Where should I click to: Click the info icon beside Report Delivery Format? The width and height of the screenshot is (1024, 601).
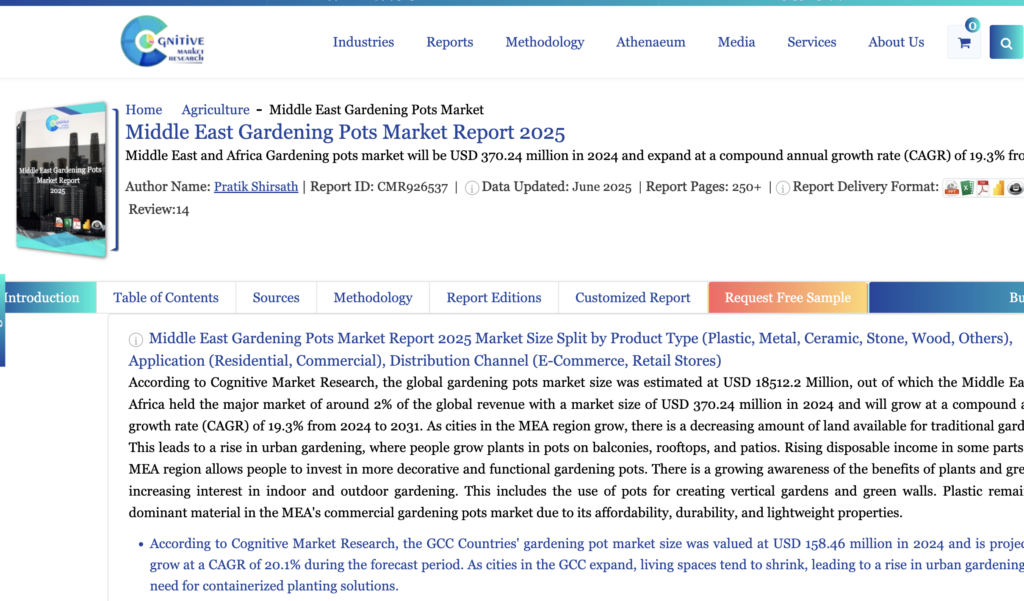coord(782,188)
